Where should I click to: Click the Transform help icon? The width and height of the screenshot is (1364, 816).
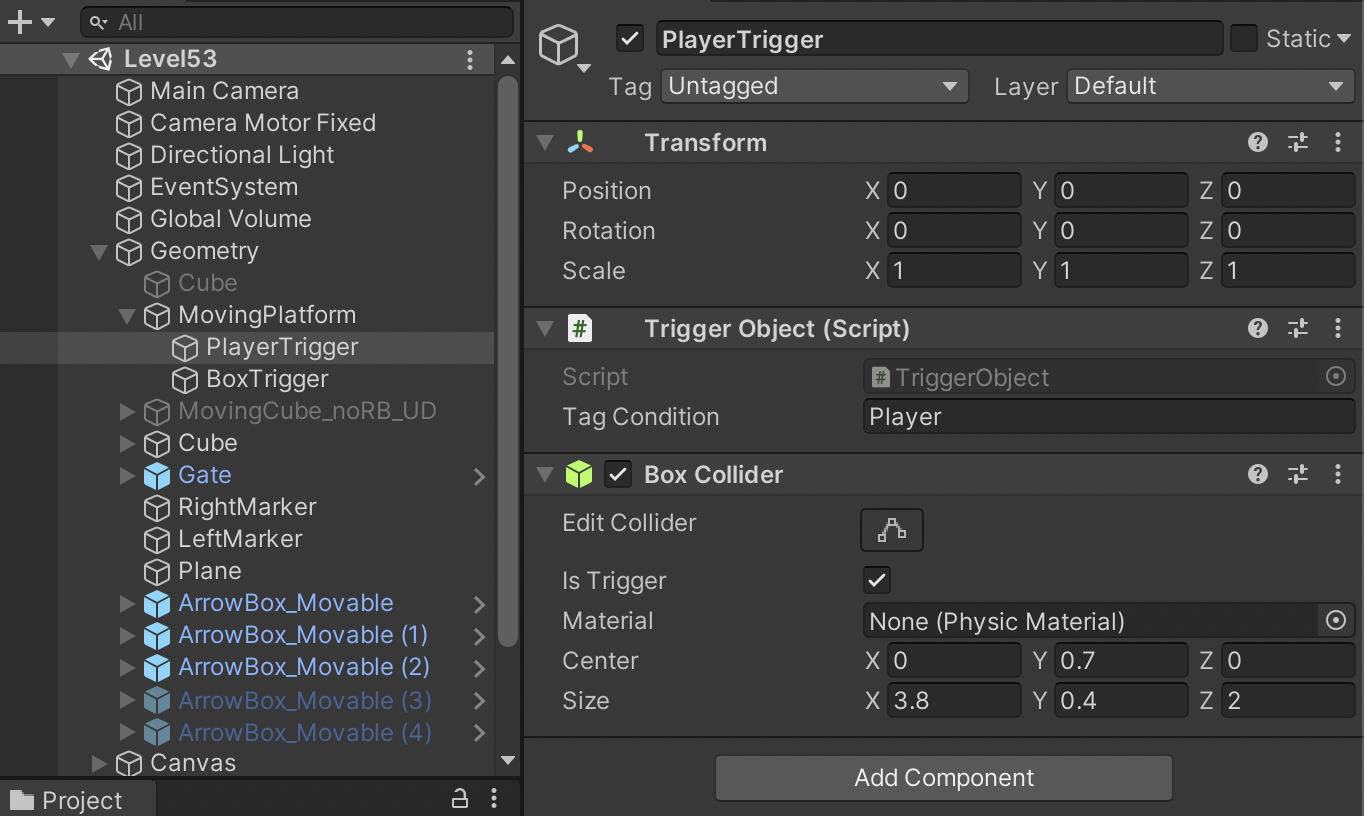click(x=1257, y=142)
